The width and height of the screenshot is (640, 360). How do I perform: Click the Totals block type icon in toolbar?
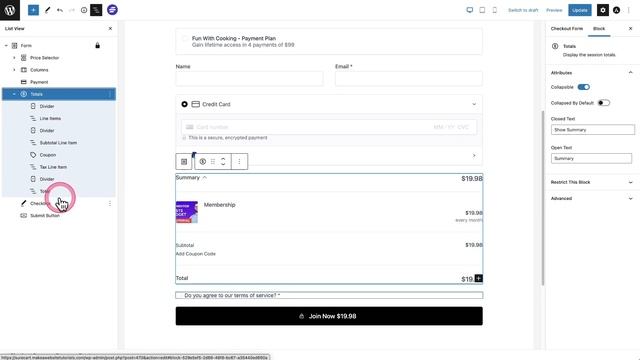click(202, 162)
